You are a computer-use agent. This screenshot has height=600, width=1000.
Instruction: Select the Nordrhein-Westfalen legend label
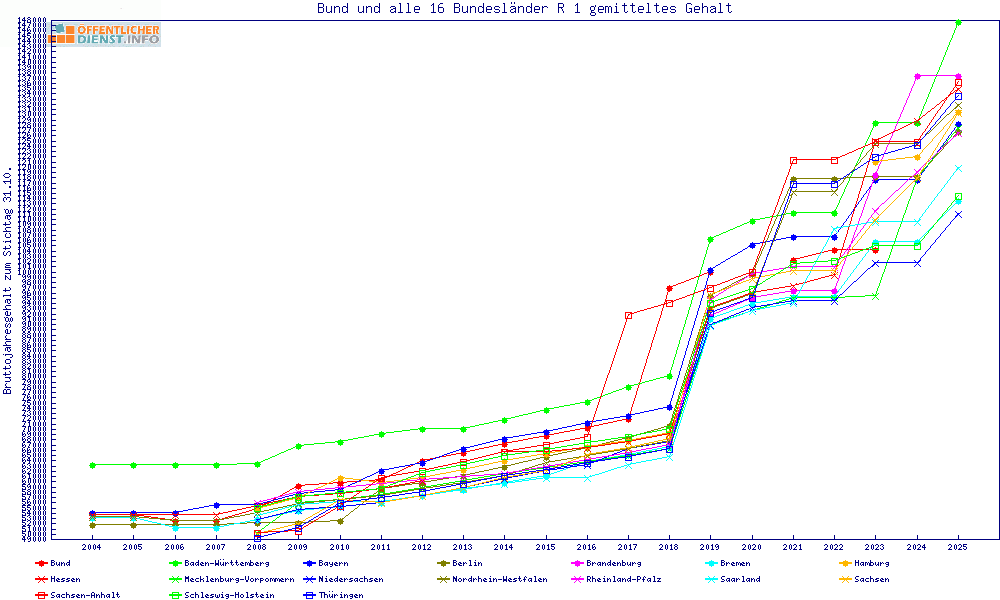click(x=506, y=579)
